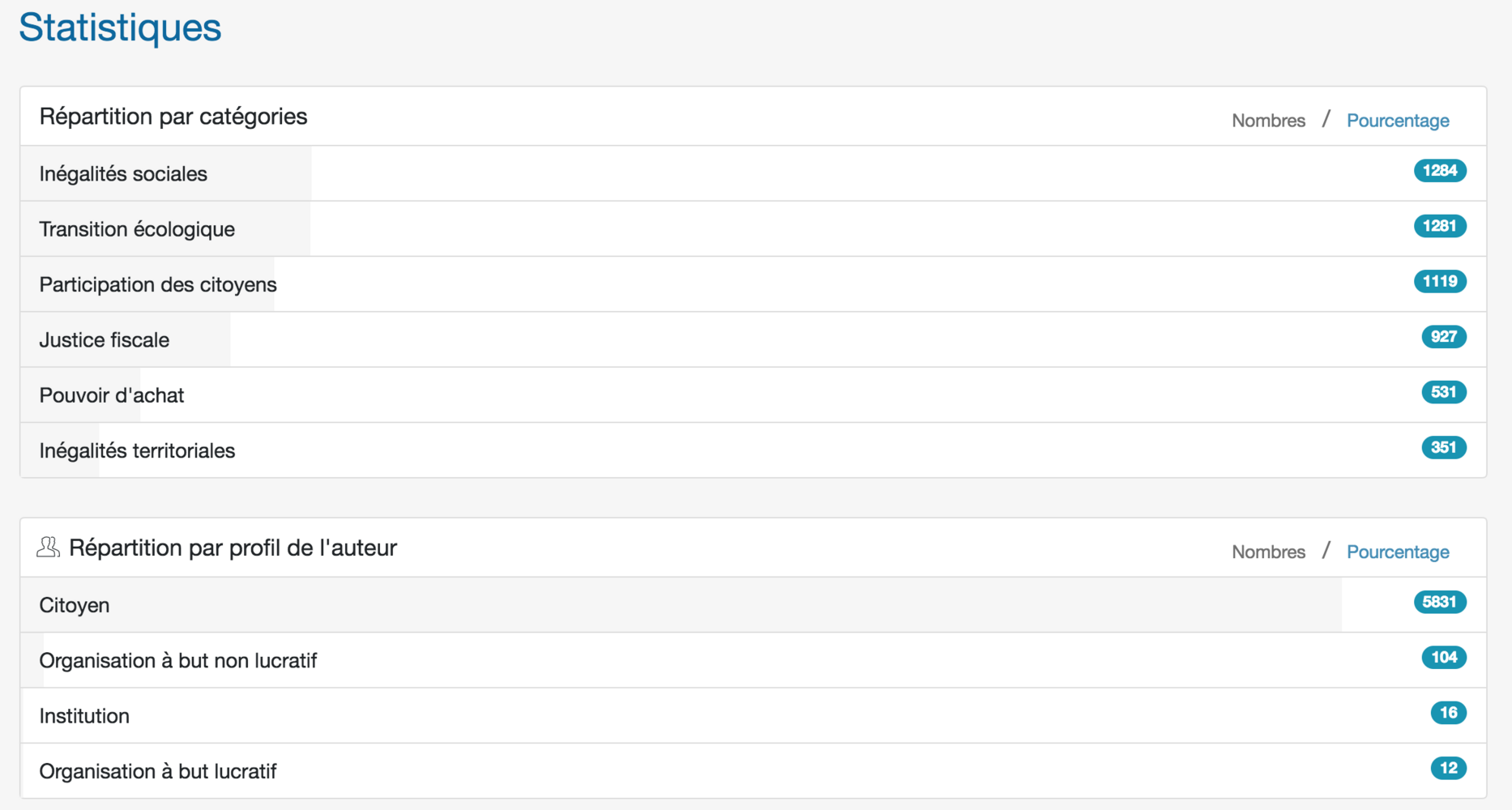Screen dimensions: 1512x810
Task: Click the 16 Institution badge
Action: click(x=1448, y=713)
